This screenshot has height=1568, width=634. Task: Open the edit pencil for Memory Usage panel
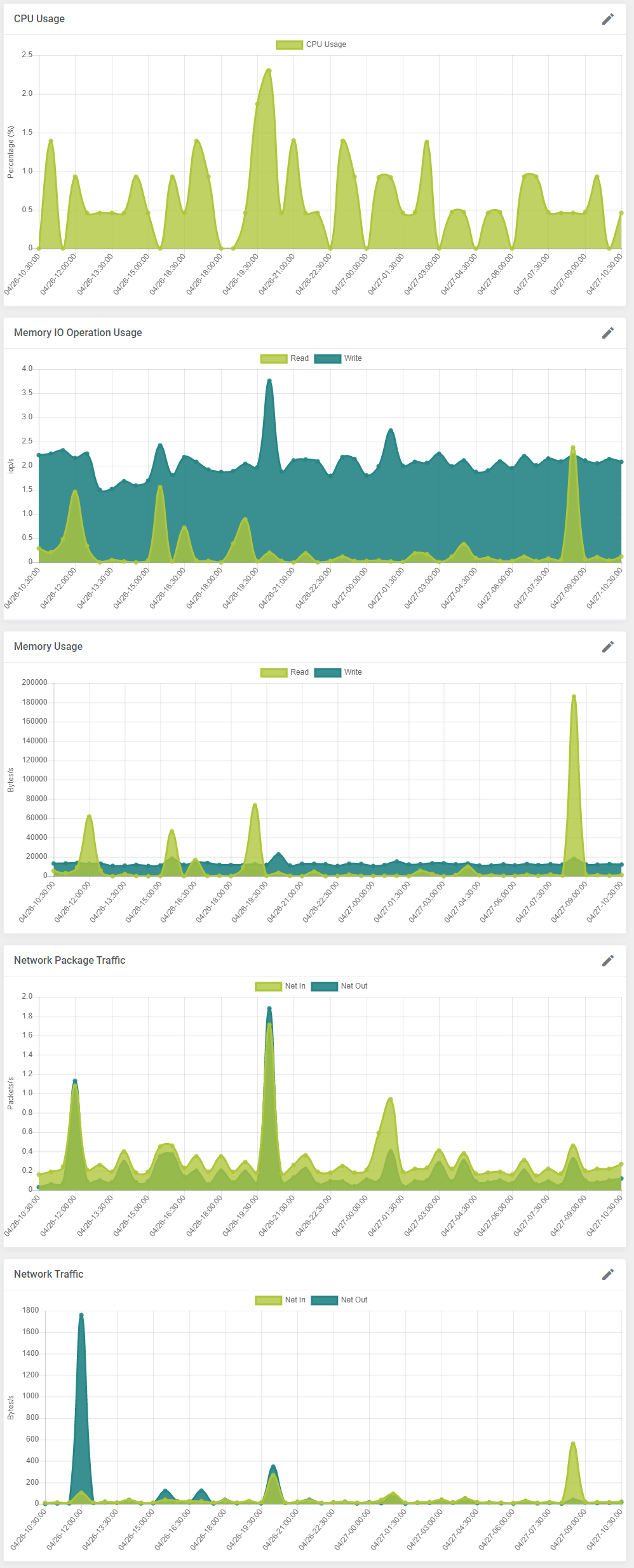[x=608, y=647]
